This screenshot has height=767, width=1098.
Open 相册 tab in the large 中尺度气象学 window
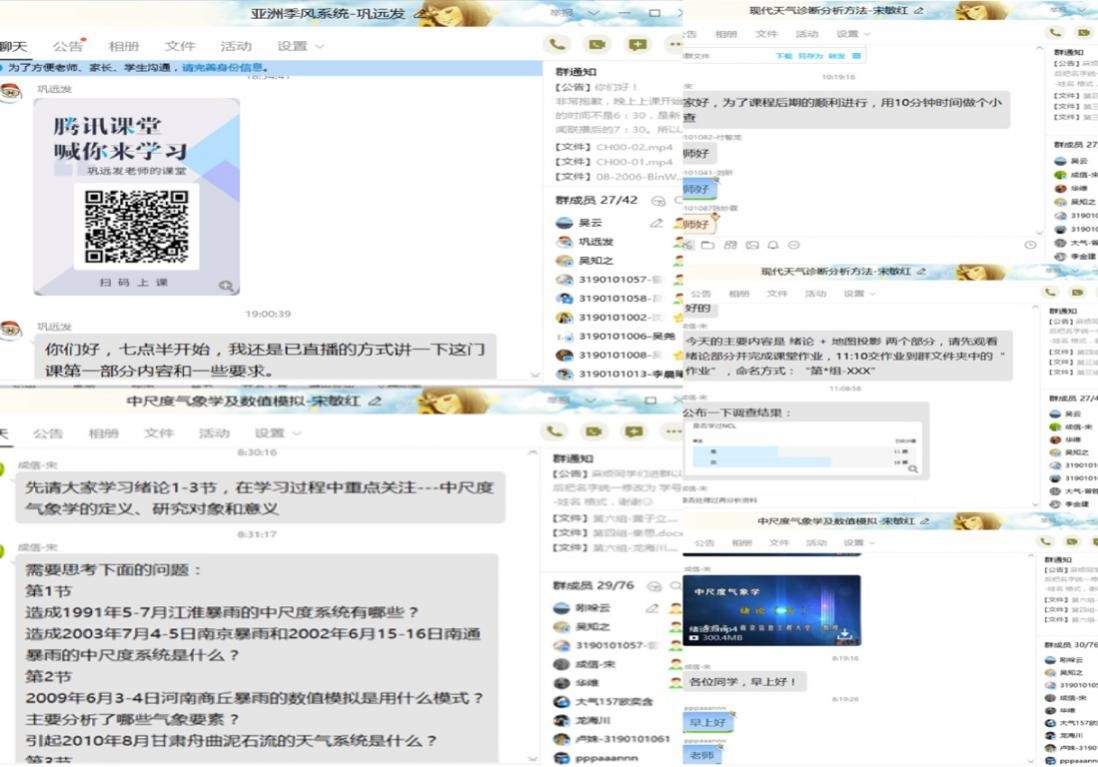(104, 434)
